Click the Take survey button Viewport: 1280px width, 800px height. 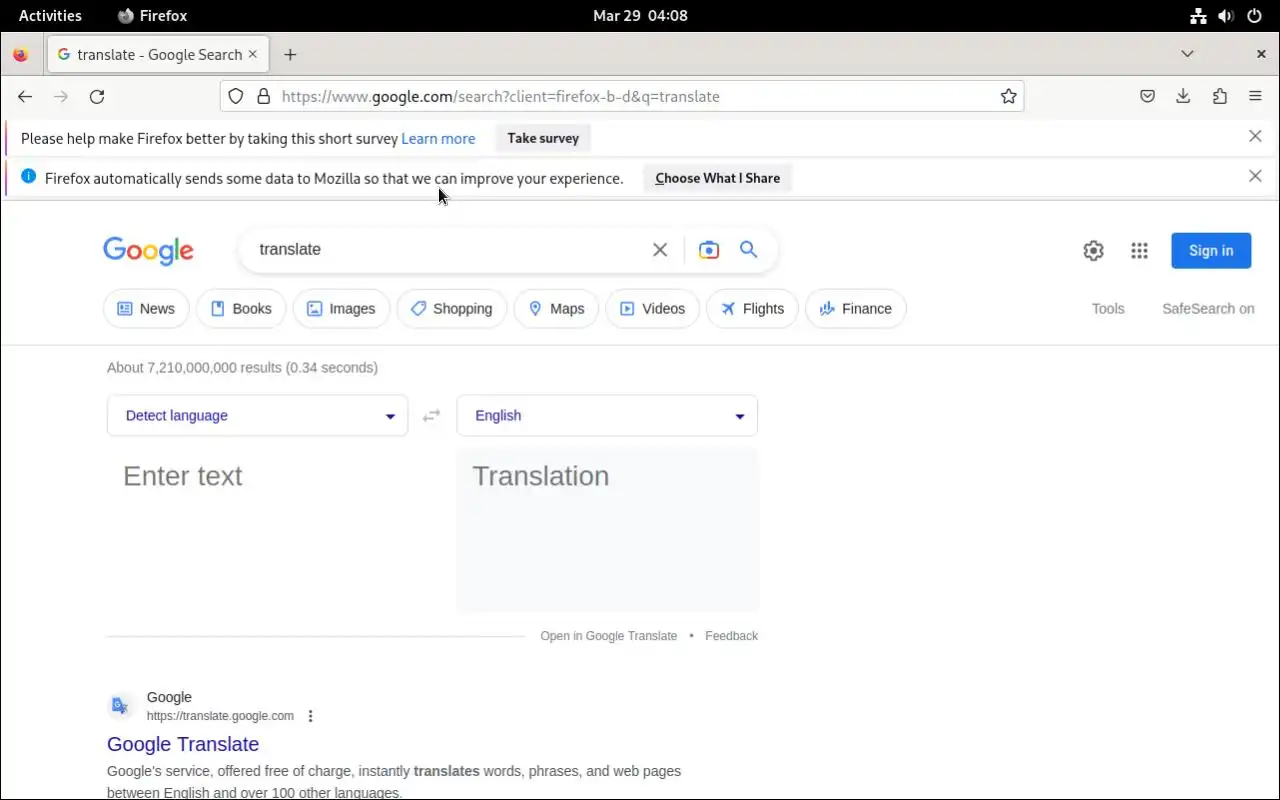543,138
